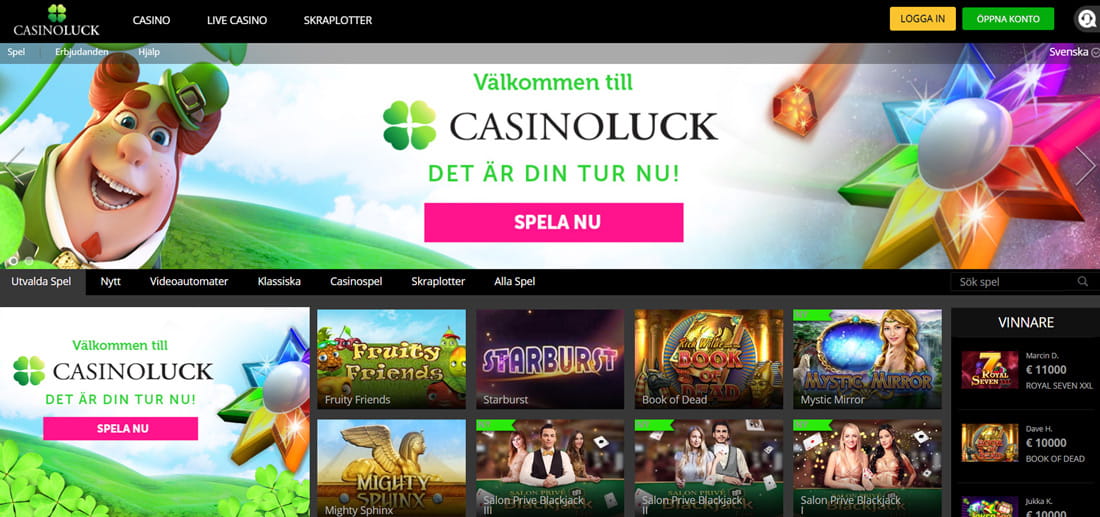Click the CasinoLuck clover logo in header

click(x=57, y=20)
